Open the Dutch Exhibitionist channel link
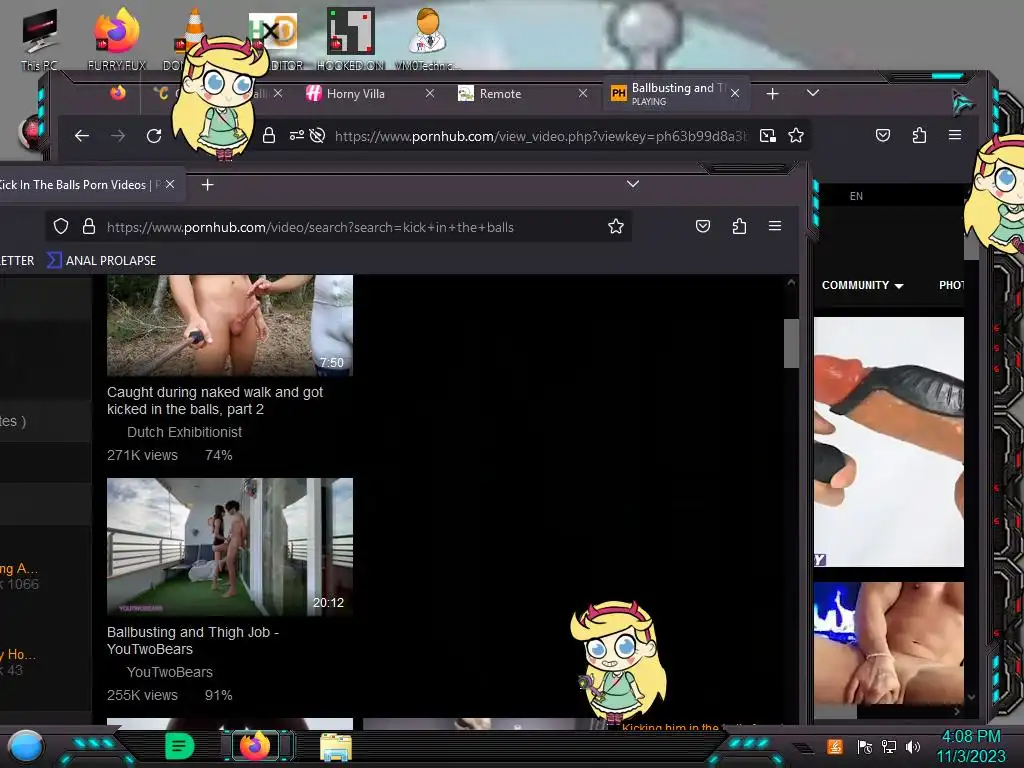Viewport: 1024px width, 768px height. point(184,432)
